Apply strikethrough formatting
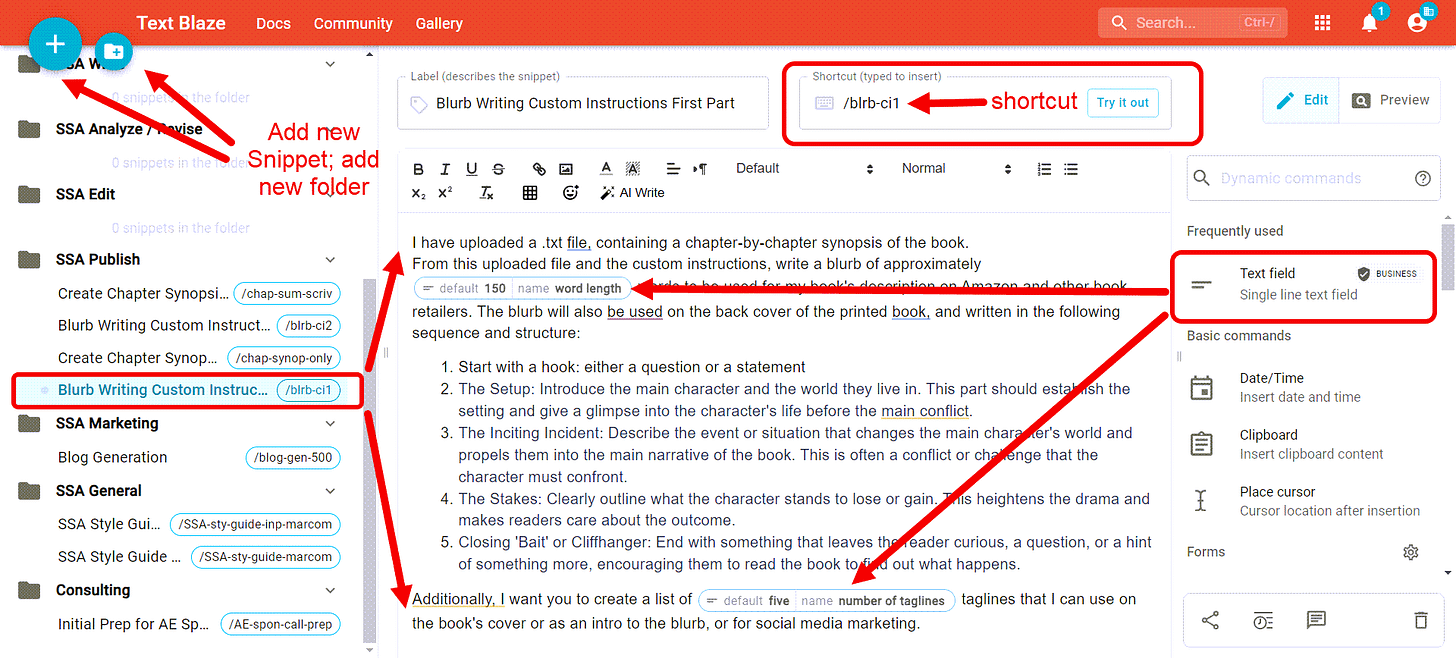1456x658 pixels. pyautogui.click(x=499, y=169)
